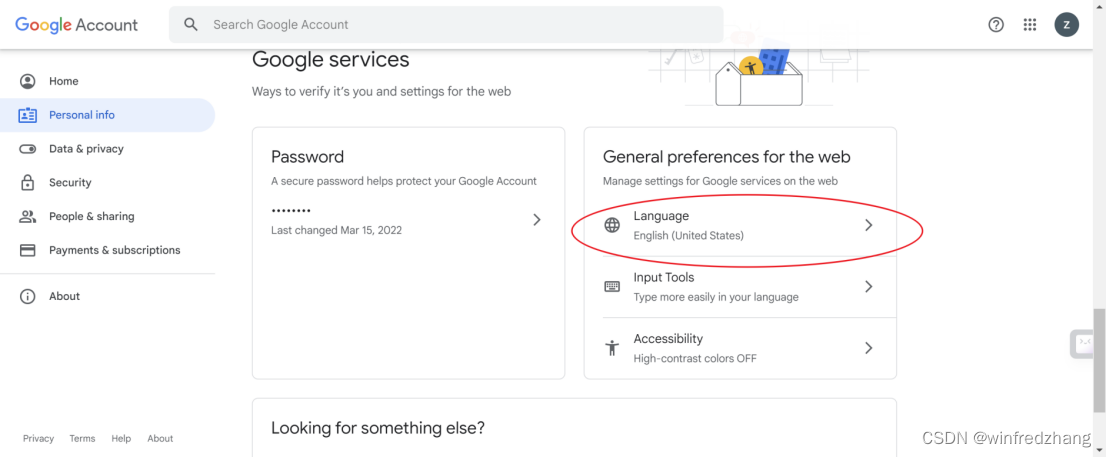The image size is (1106, 457).
Task: Open the Google apps grid
Action: [1029, 25]
